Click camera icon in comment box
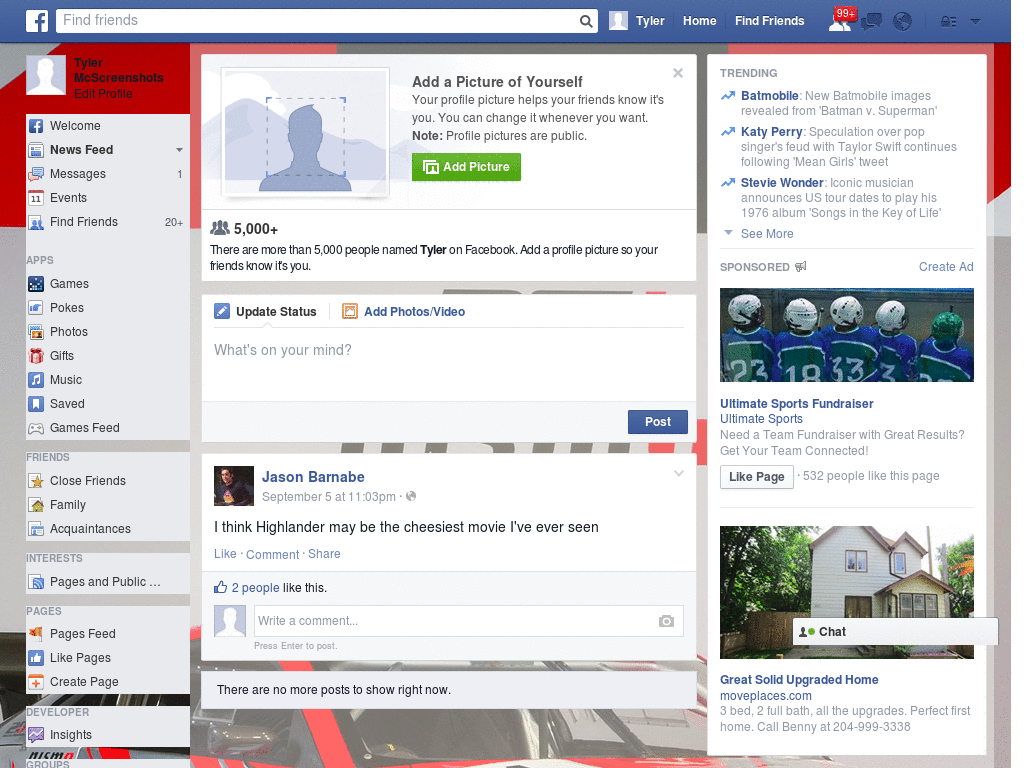The height and width of the screenshot is (768, 1024). pos(666,621)
